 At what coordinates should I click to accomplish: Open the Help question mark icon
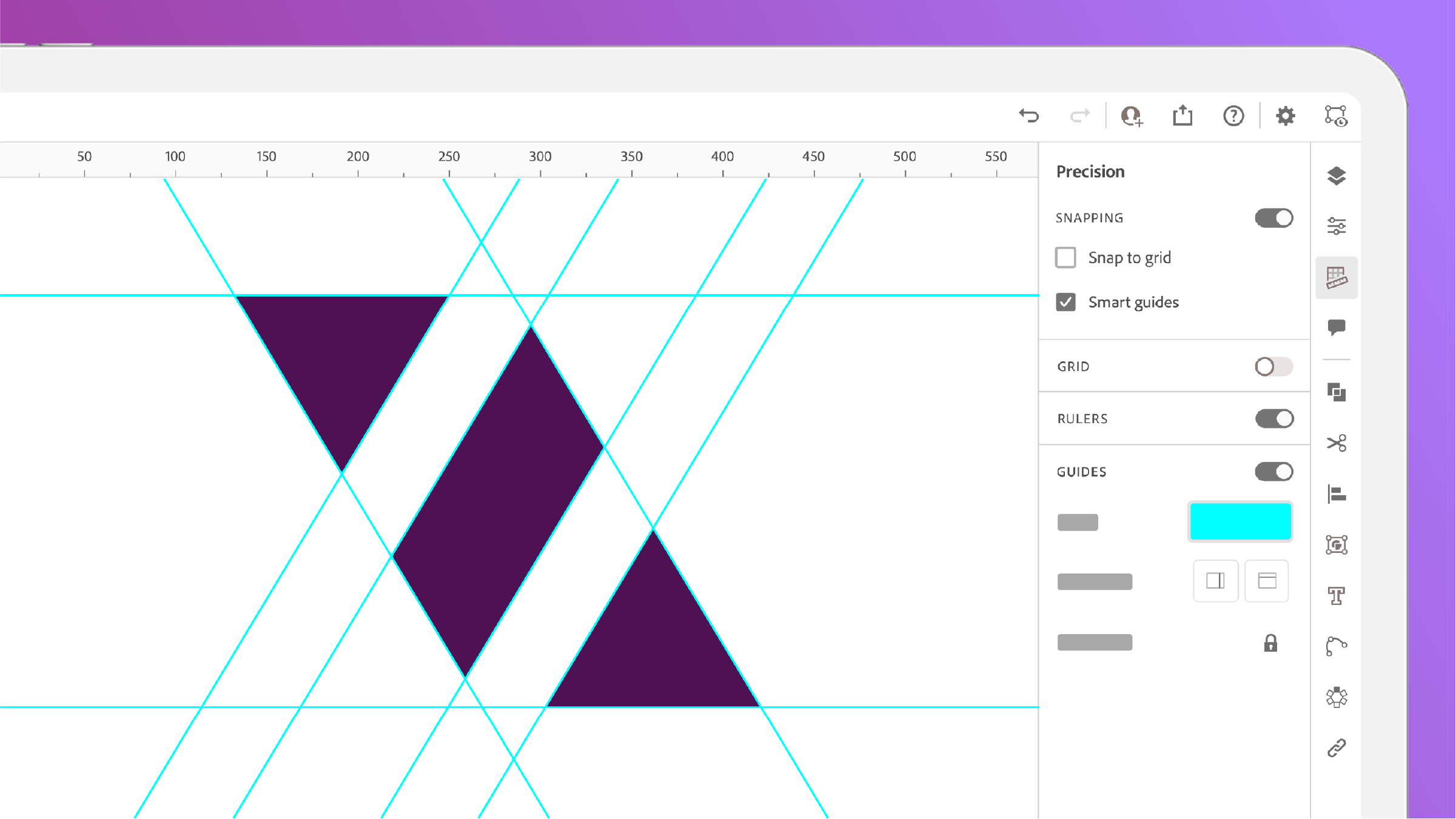(1233, 115)
